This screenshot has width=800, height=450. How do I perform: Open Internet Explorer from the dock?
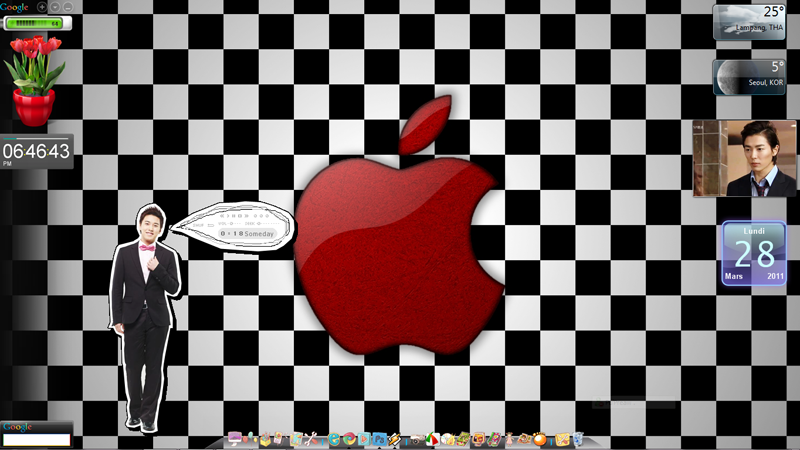(334, 439)
